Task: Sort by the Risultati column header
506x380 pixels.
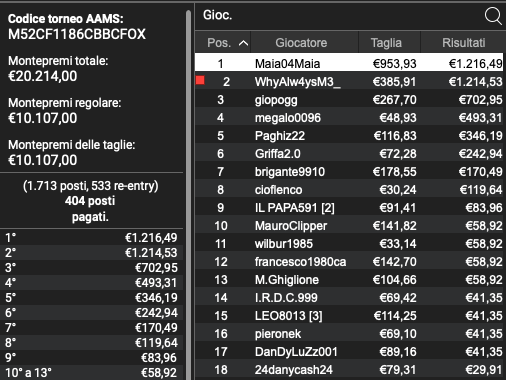Action: (463, 43)
